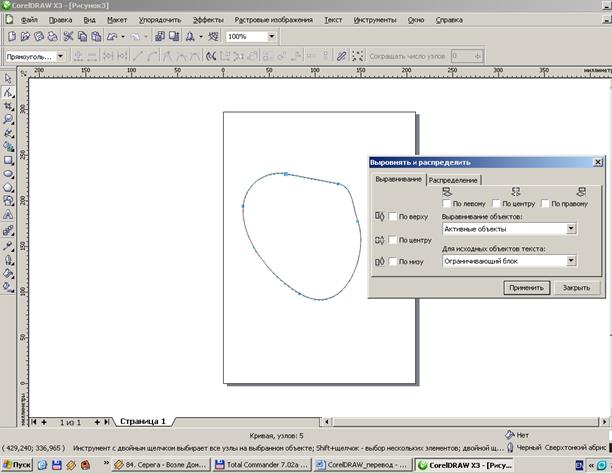Select the Polygon tool
The width and height of the screenshot is (612, 474).
click(8, 187)
